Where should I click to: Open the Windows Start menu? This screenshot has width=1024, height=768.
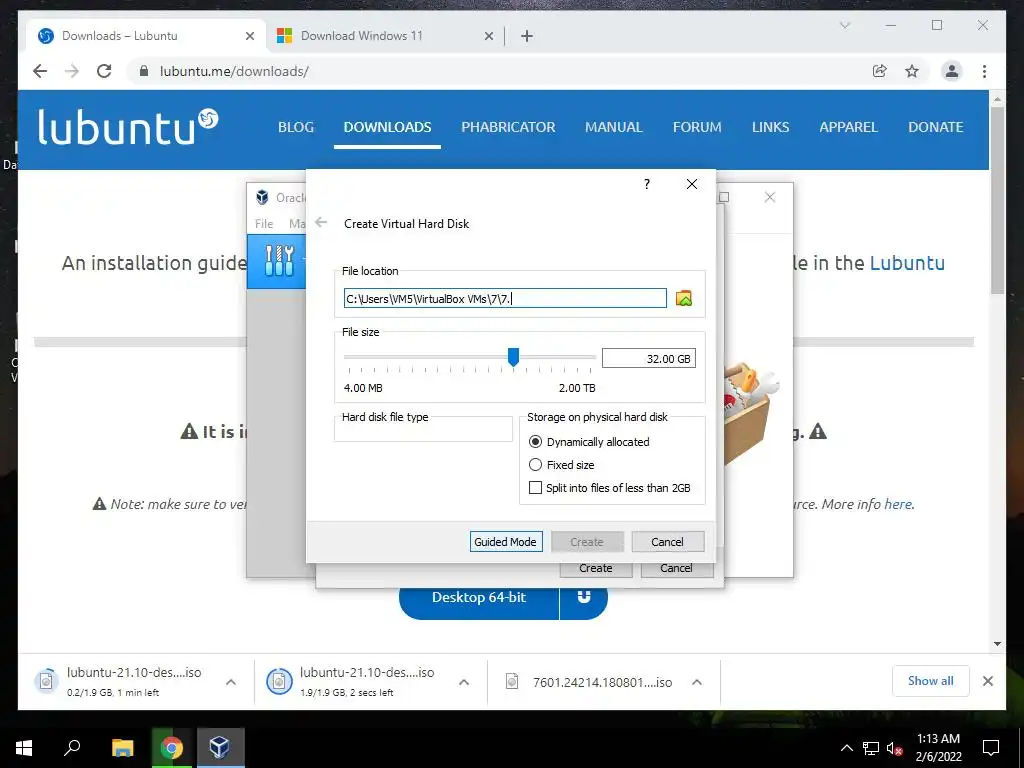click(x=24, y=748)
